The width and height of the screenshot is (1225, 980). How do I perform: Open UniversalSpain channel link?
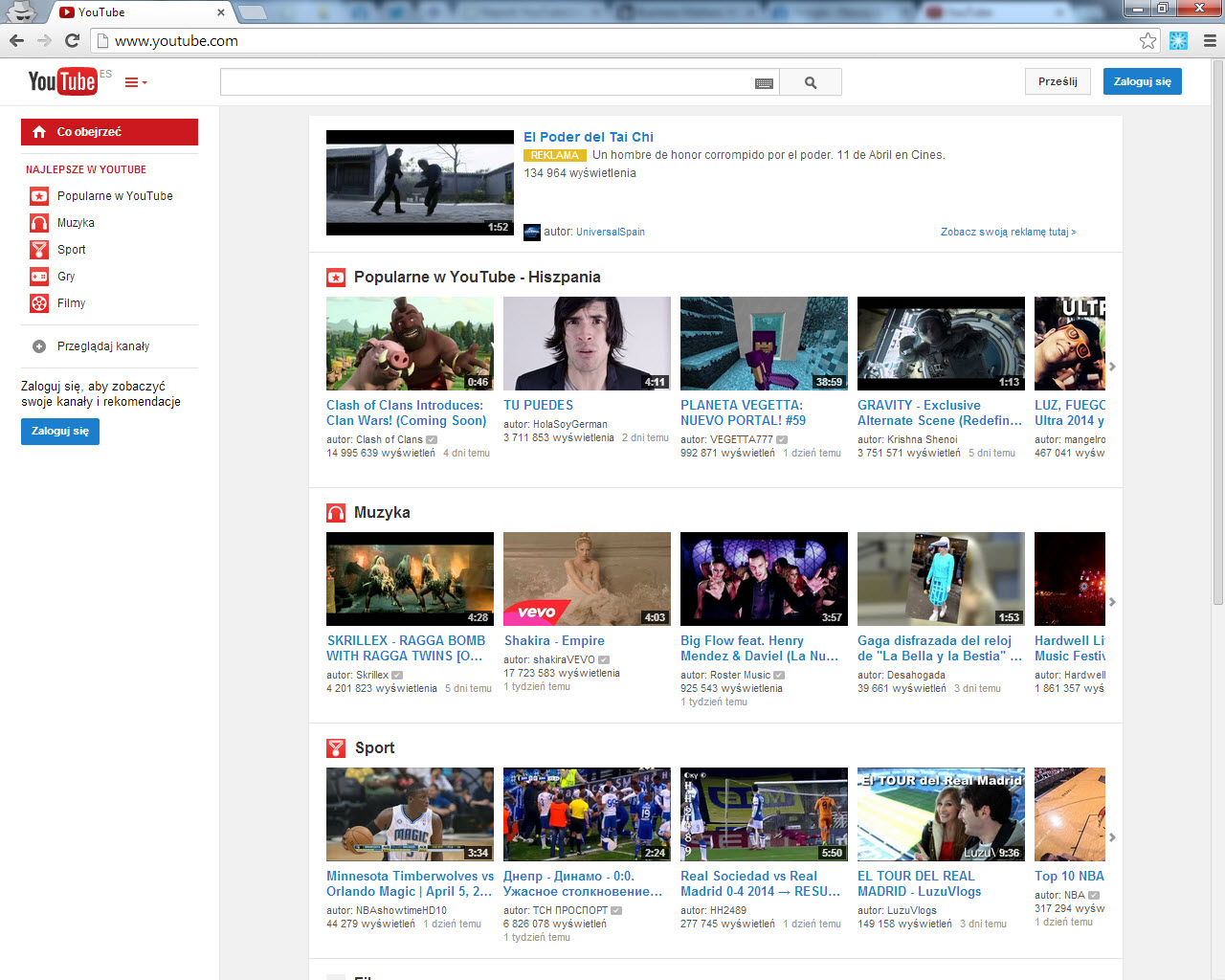tap(611, 232)
